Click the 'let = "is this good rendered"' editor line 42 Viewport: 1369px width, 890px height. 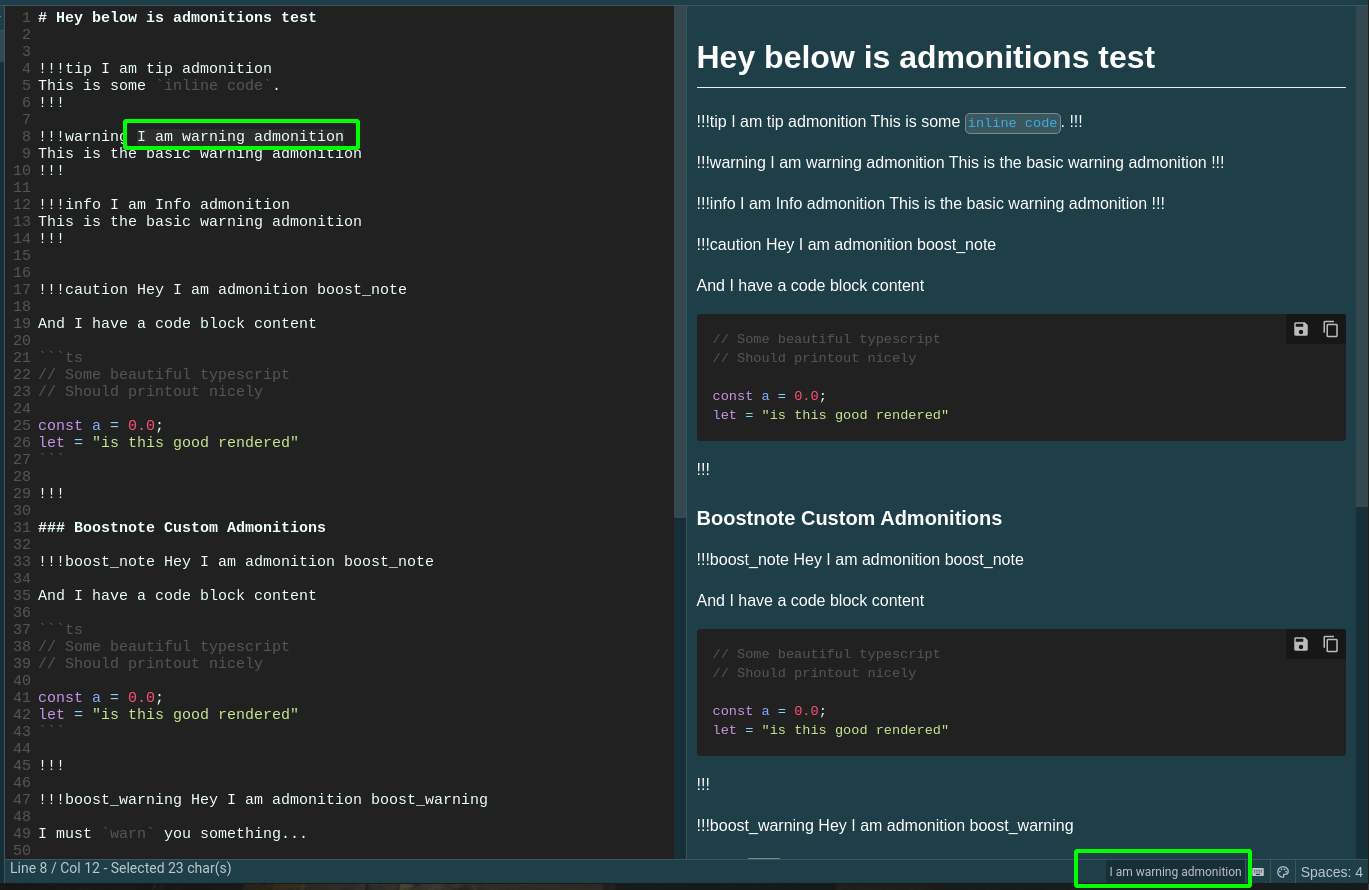(168, 715)
